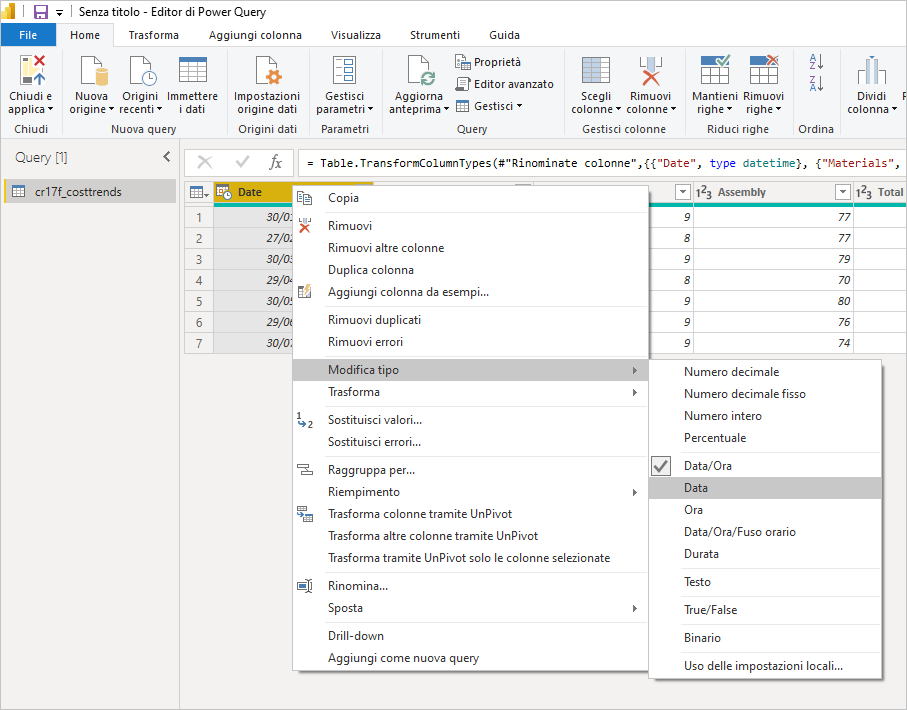907x710 pixels.
Task: Choose Drill-down option
Action: pyautogui.click(x=470, y=636)
